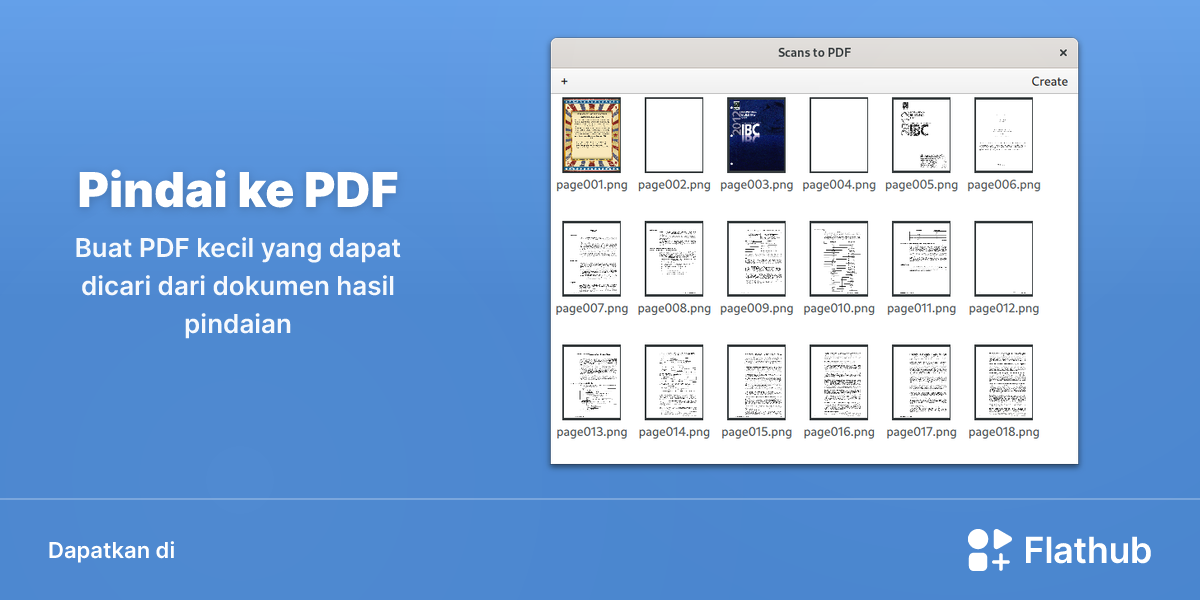The image size is (1200, 600).
Task: Select the page013.png thumbnail
Action: point(592,382)
